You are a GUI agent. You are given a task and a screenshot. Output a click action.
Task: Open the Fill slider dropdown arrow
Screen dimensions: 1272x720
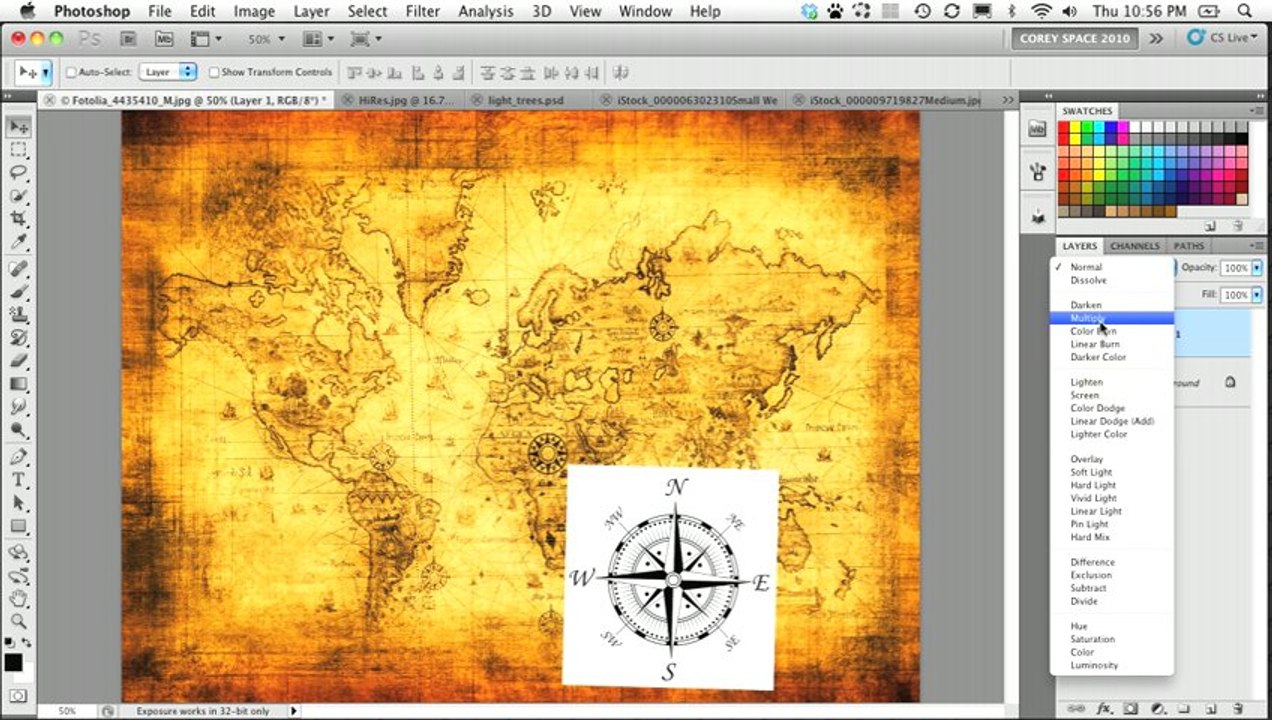1257,295
